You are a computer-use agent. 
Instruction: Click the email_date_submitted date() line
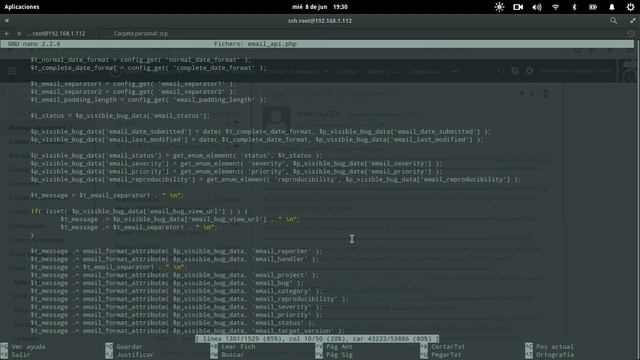click(x=260, y=131)
